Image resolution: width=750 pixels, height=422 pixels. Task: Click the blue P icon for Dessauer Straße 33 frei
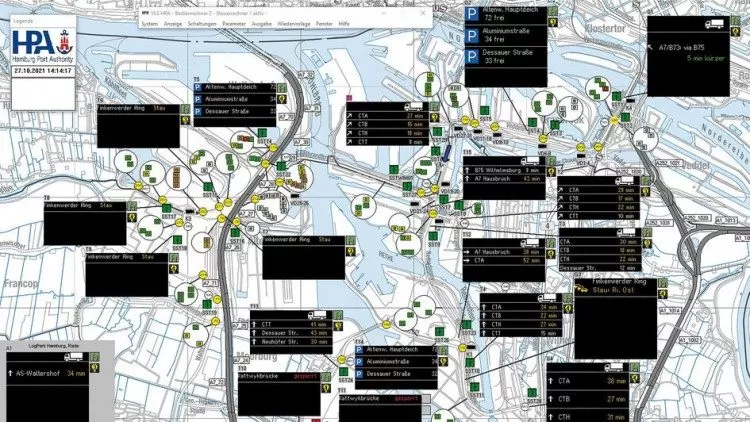pos(472,56)
